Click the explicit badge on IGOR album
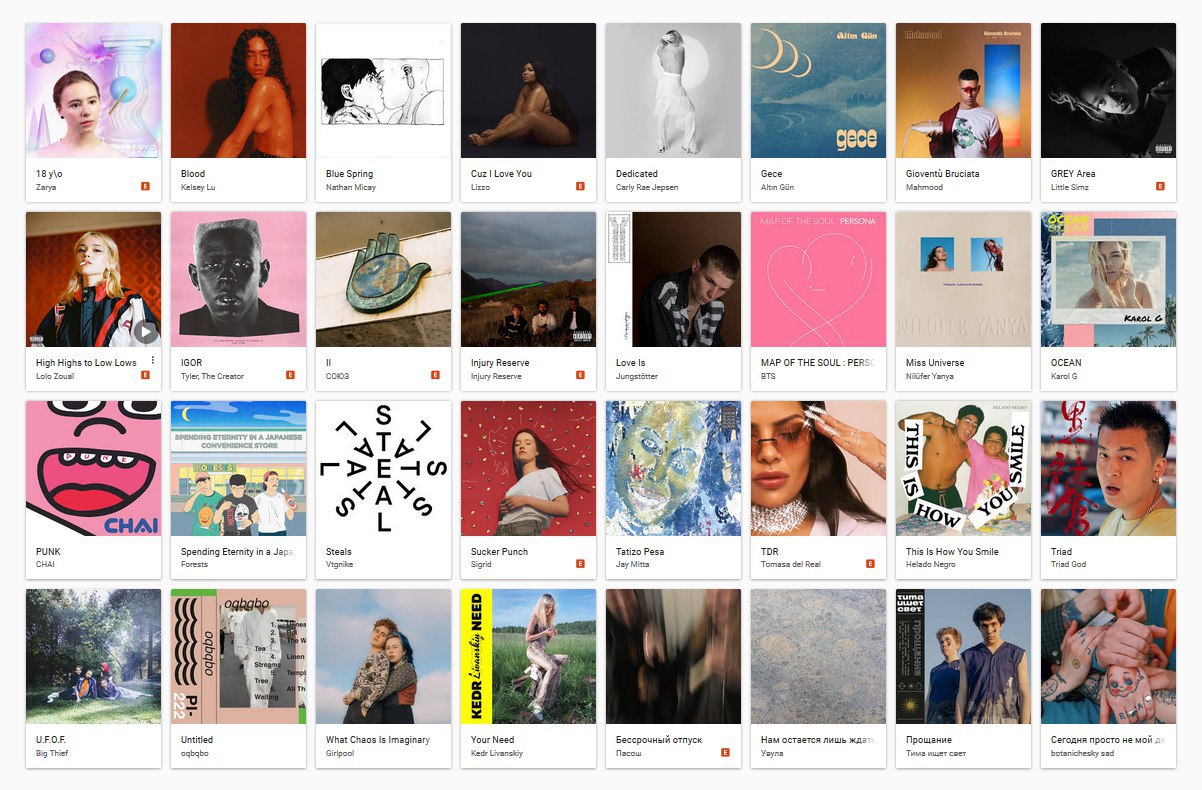 (x=291, y=375)
